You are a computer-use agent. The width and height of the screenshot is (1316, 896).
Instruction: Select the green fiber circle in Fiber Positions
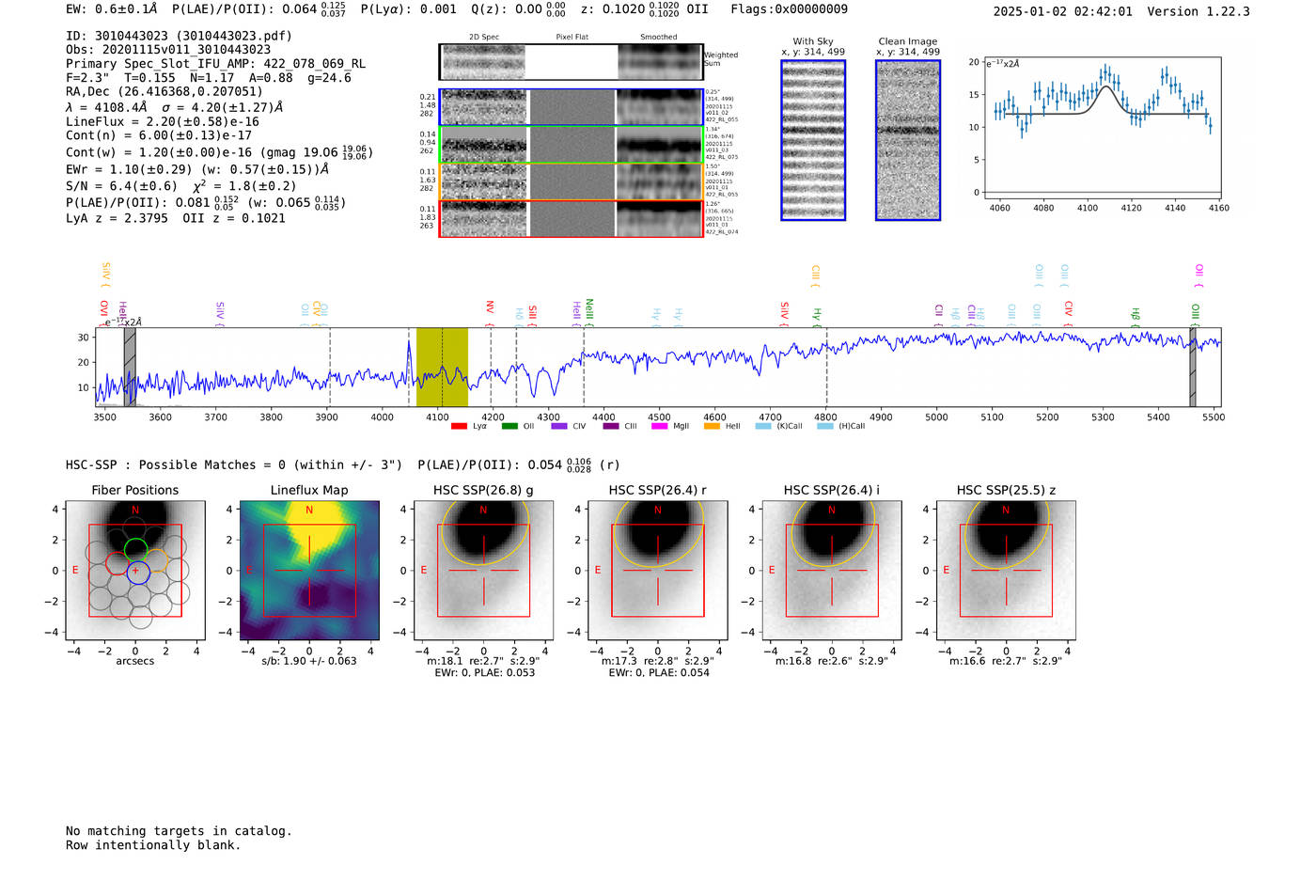pos(136,549)
